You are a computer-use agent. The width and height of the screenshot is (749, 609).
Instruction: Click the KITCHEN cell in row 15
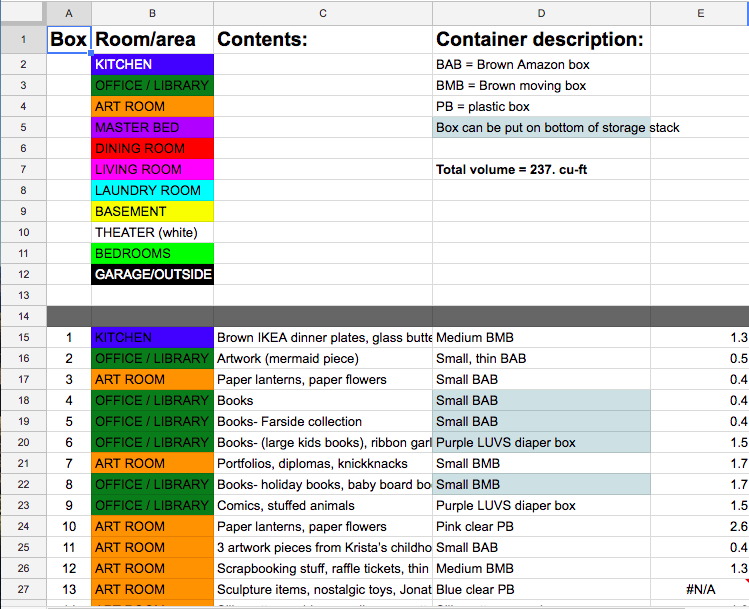tap(152, 338)
